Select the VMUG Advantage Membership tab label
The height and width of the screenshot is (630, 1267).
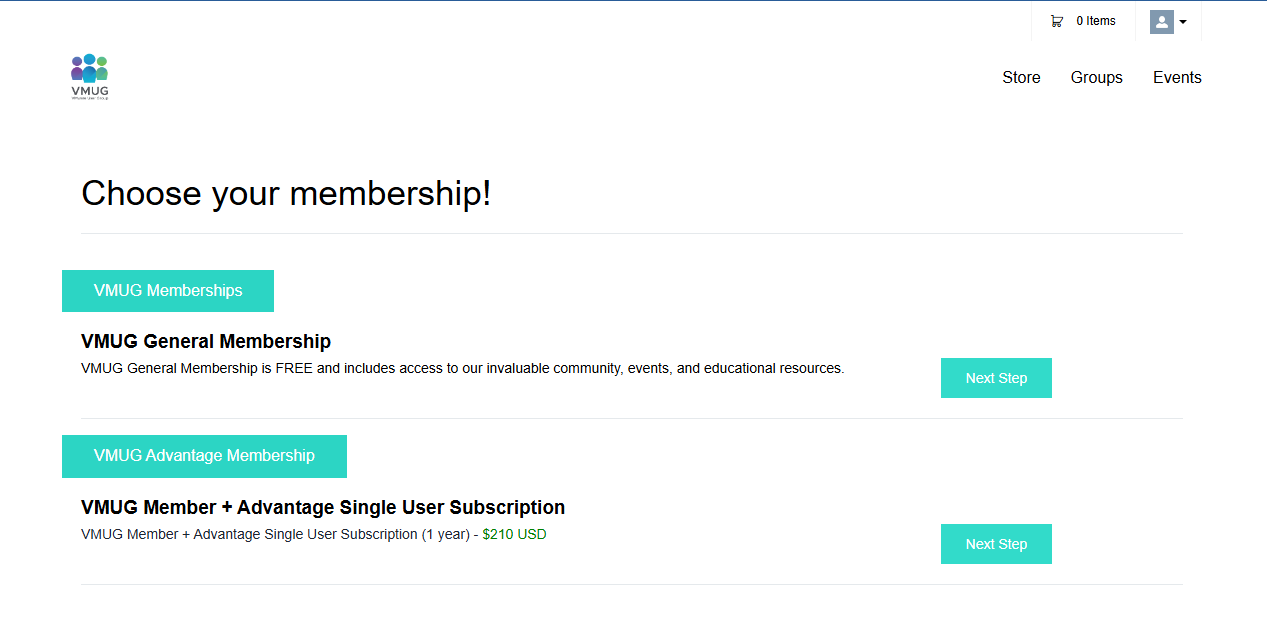pos(204,456)
